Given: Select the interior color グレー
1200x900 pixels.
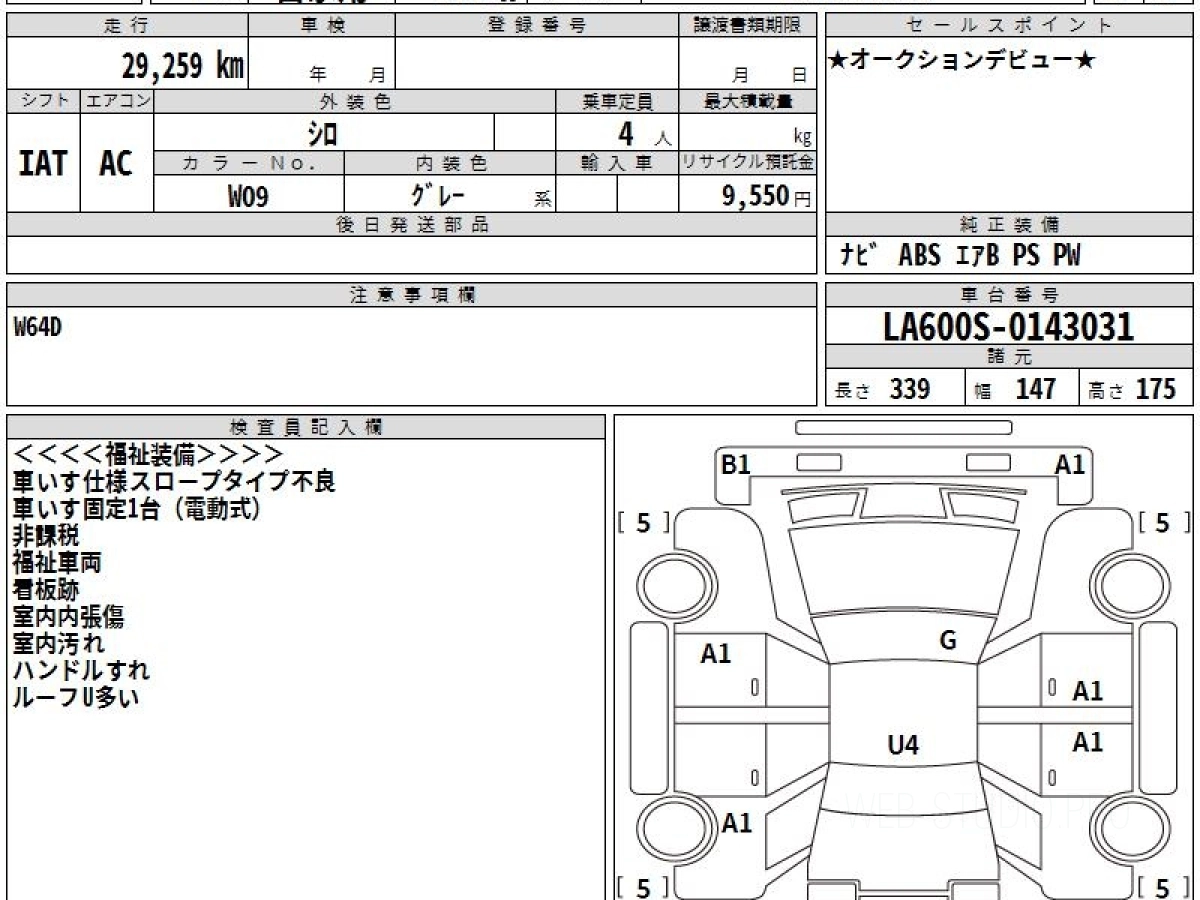Looking at the screenshot, I should click(438, 193).
